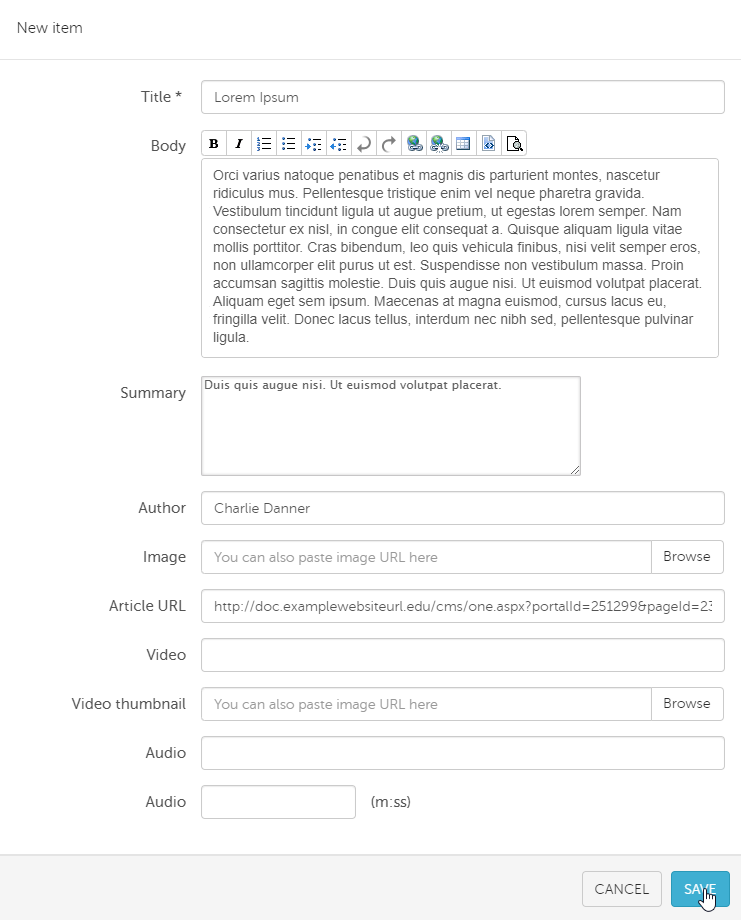Insert a table into body
This screenshot has width=741, height=920.
[x=463, y=144]
